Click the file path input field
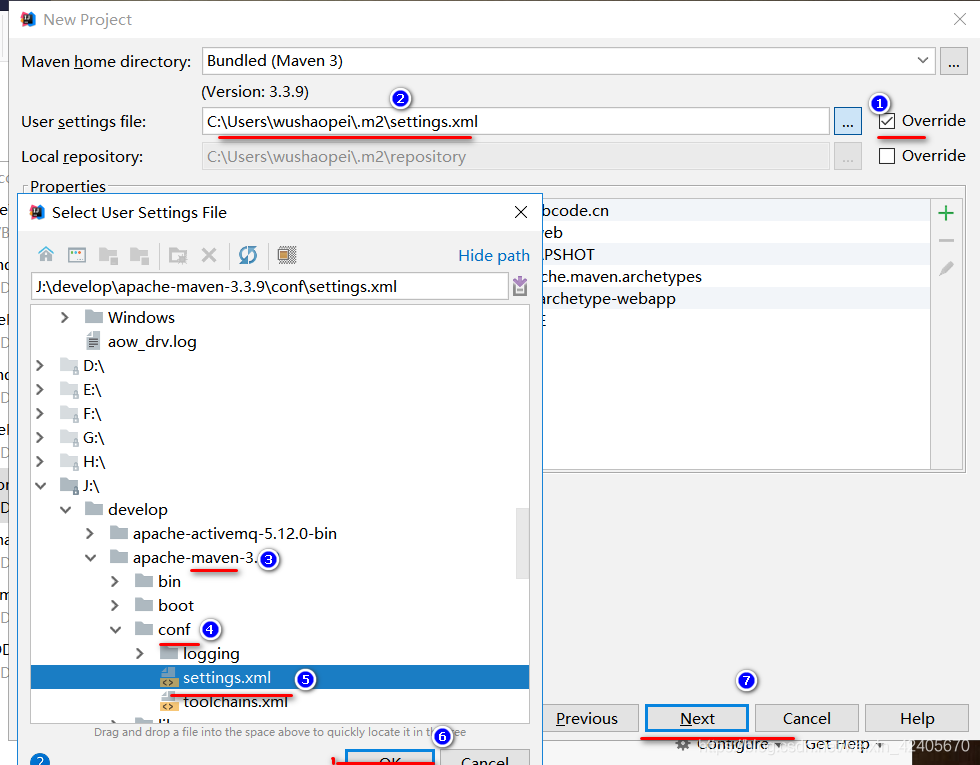 click(x=269, y=287)
